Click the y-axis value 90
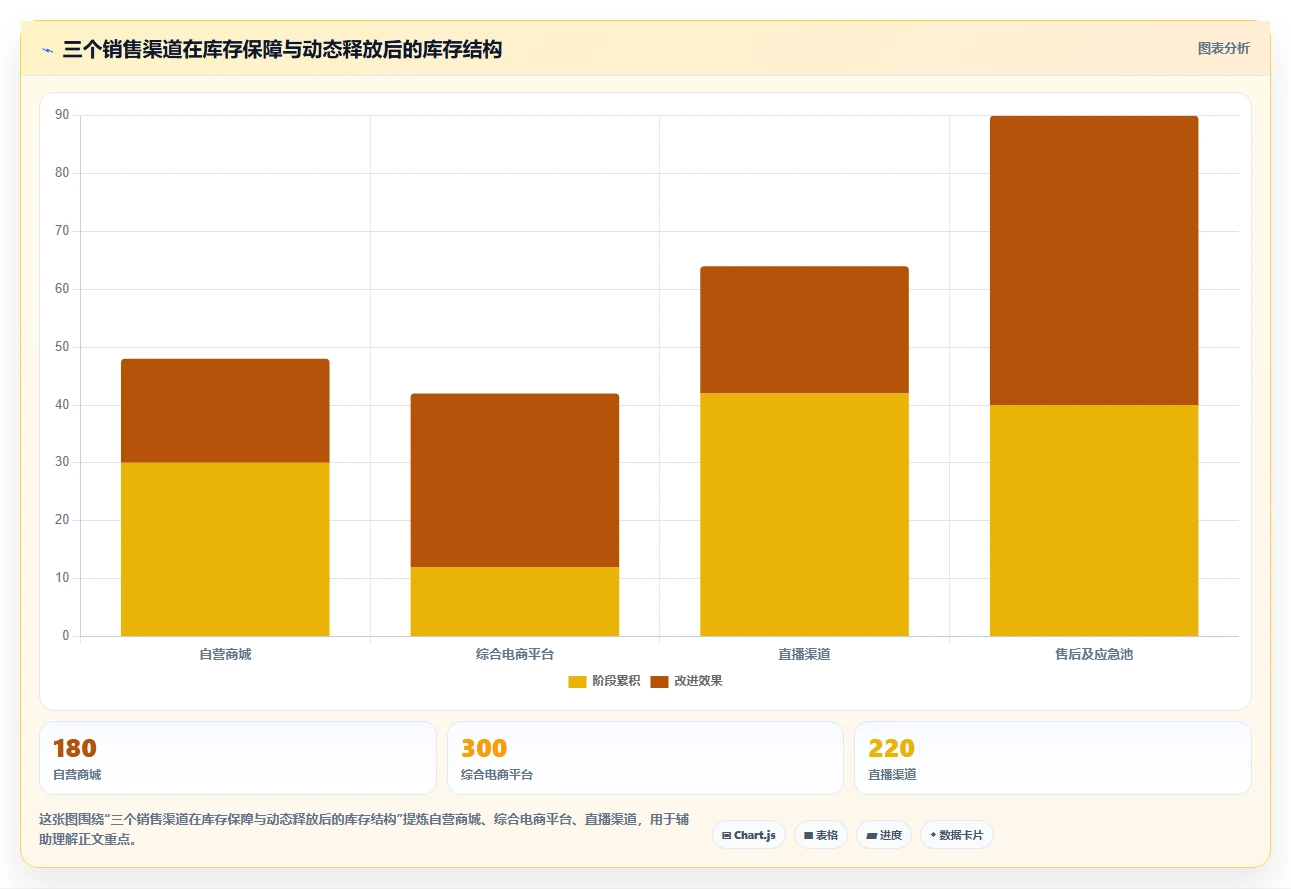Image resolution: width=1291 pixels, height=889 pixels. [x=62, y=115]
